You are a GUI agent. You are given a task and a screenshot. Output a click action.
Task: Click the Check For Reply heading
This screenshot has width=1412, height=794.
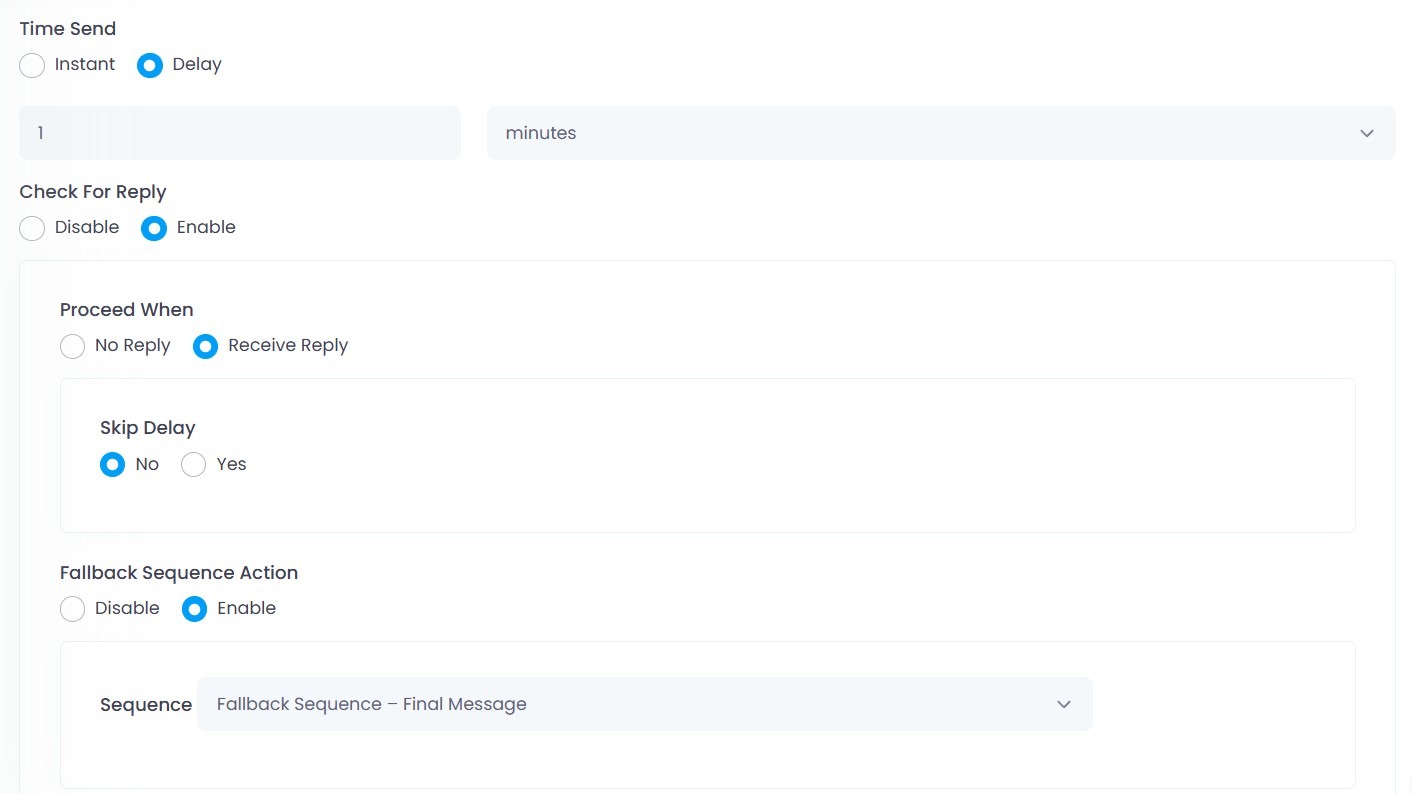(x=93, y=192)
